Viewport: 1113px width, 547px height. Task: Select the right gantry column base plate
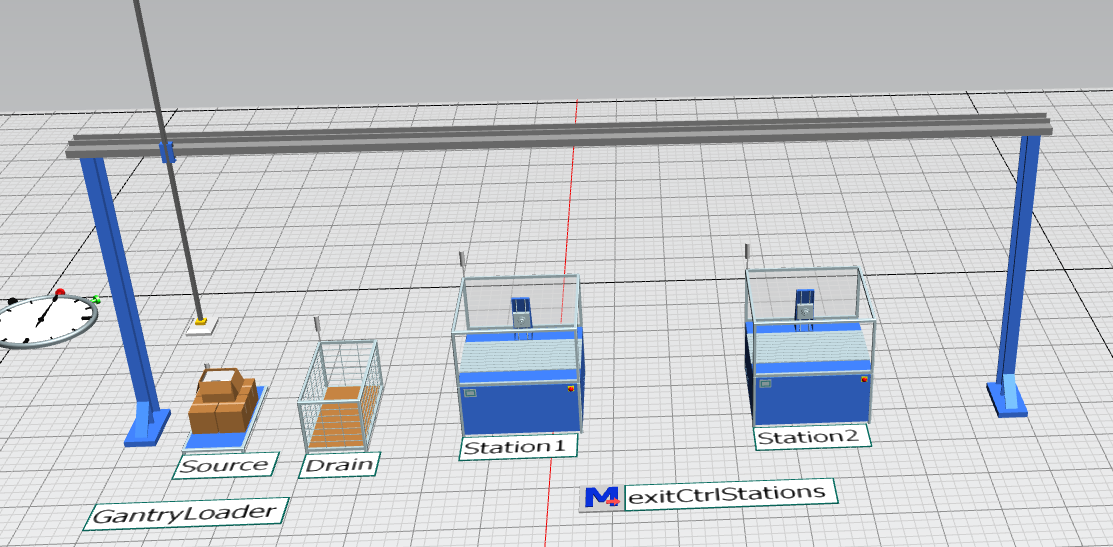[x=1008, y=399]
